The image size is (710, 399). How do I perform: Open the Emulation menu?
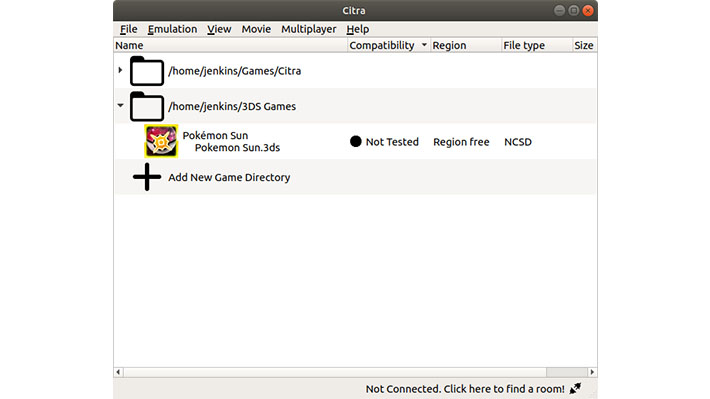click(172, 29)
